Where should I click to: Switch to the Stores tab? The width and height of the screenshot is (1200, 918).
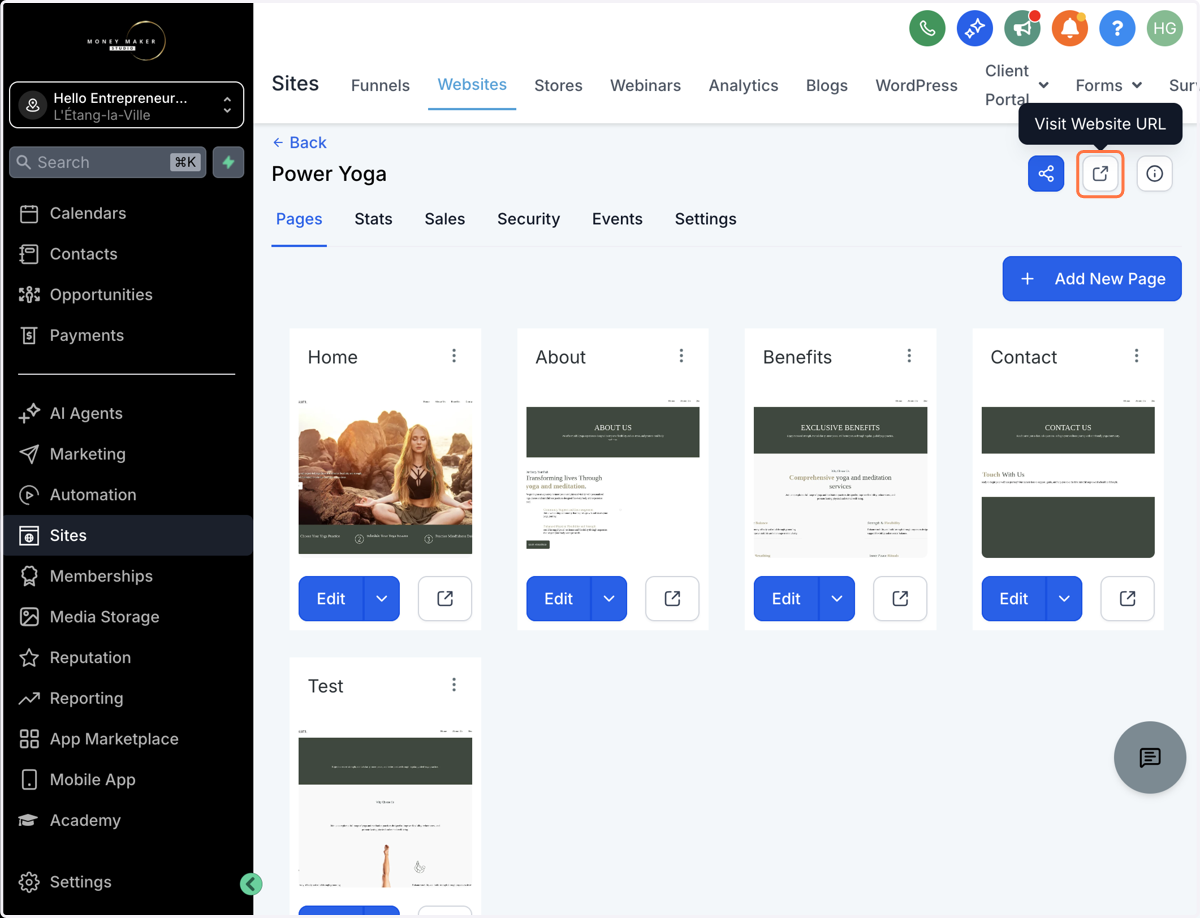point(558,85)
